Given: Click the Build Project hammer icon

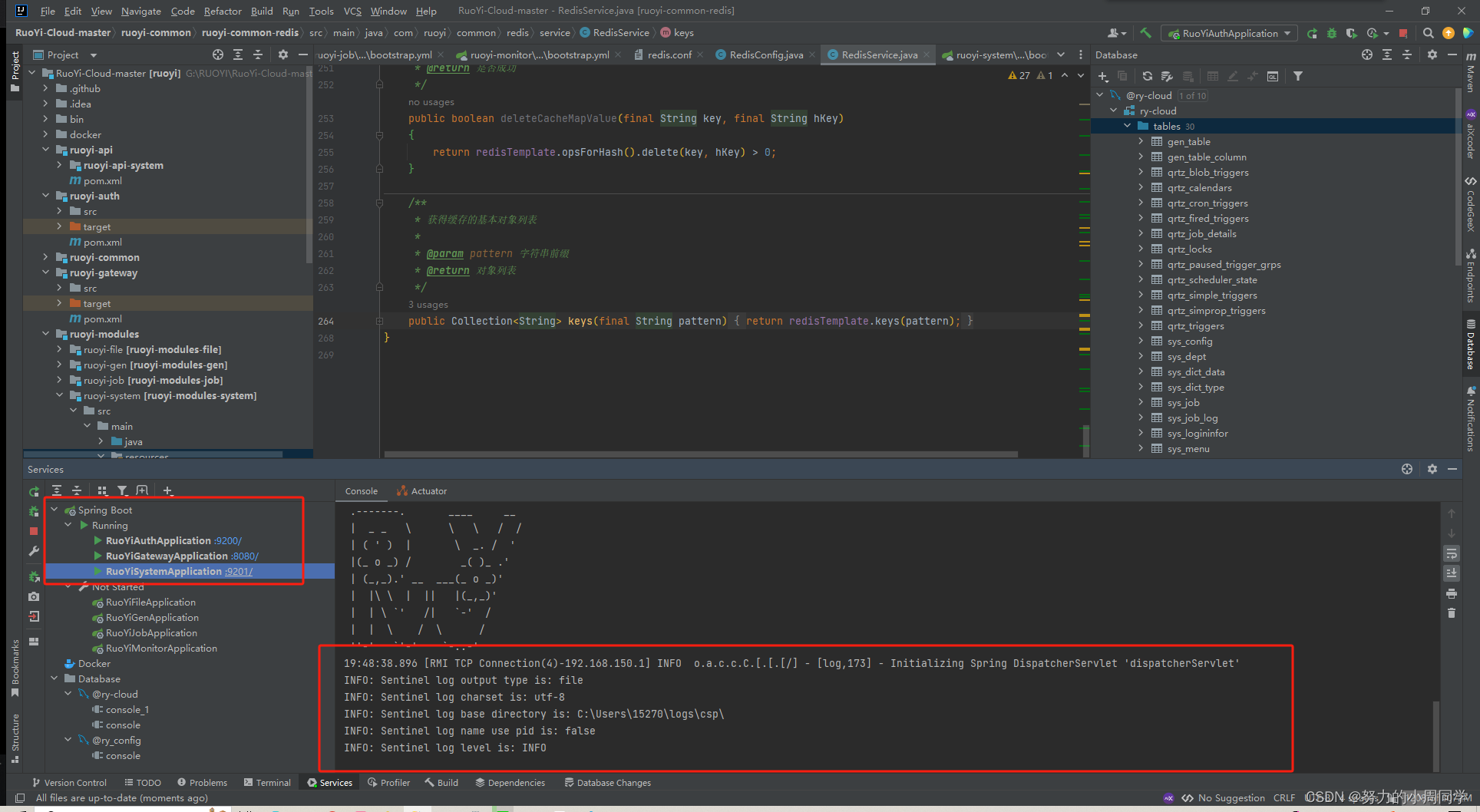Looking at the screenshot, I should click(1145, 33).
